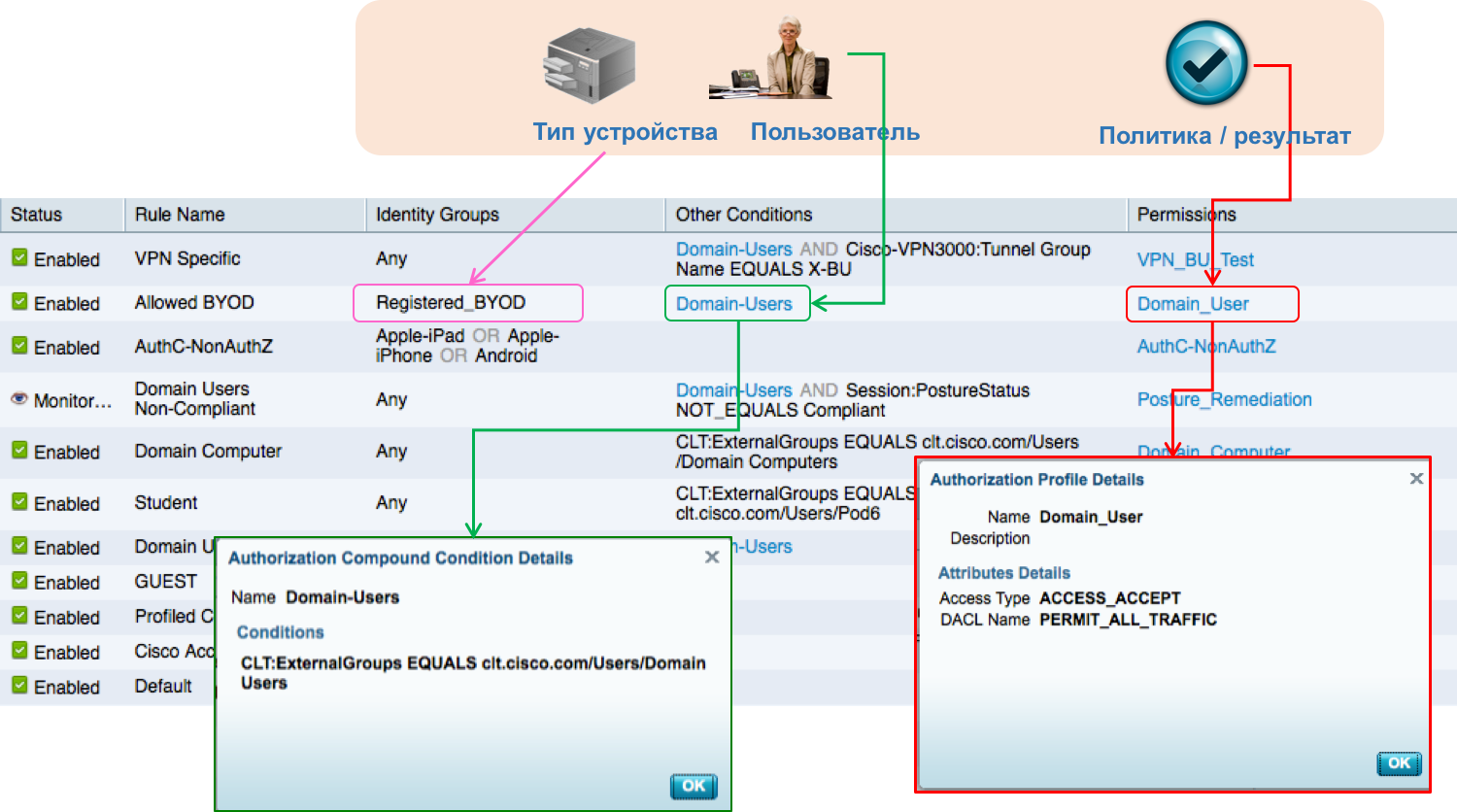Viewport: 1457px width, 812px height.
Task: Click OK in Authorization Profile Details dialog
Action: (1399, 763)
